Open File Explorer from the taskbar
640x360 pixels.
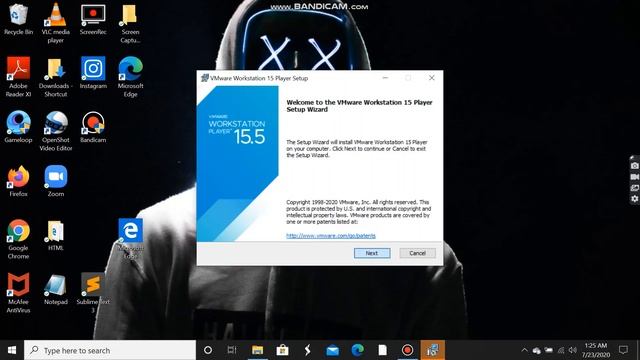coord(257,350)
